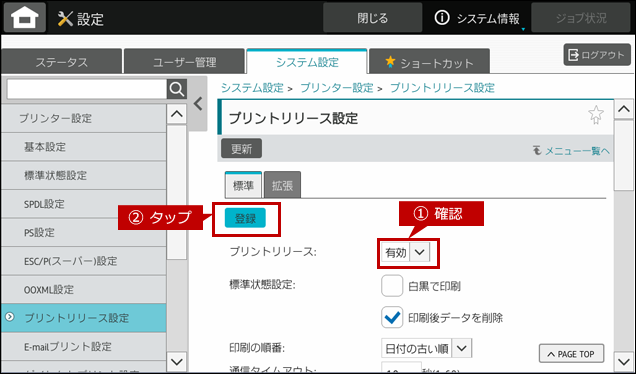
Task: Tap the 登録 button
Action: click(x=245, y=218)
